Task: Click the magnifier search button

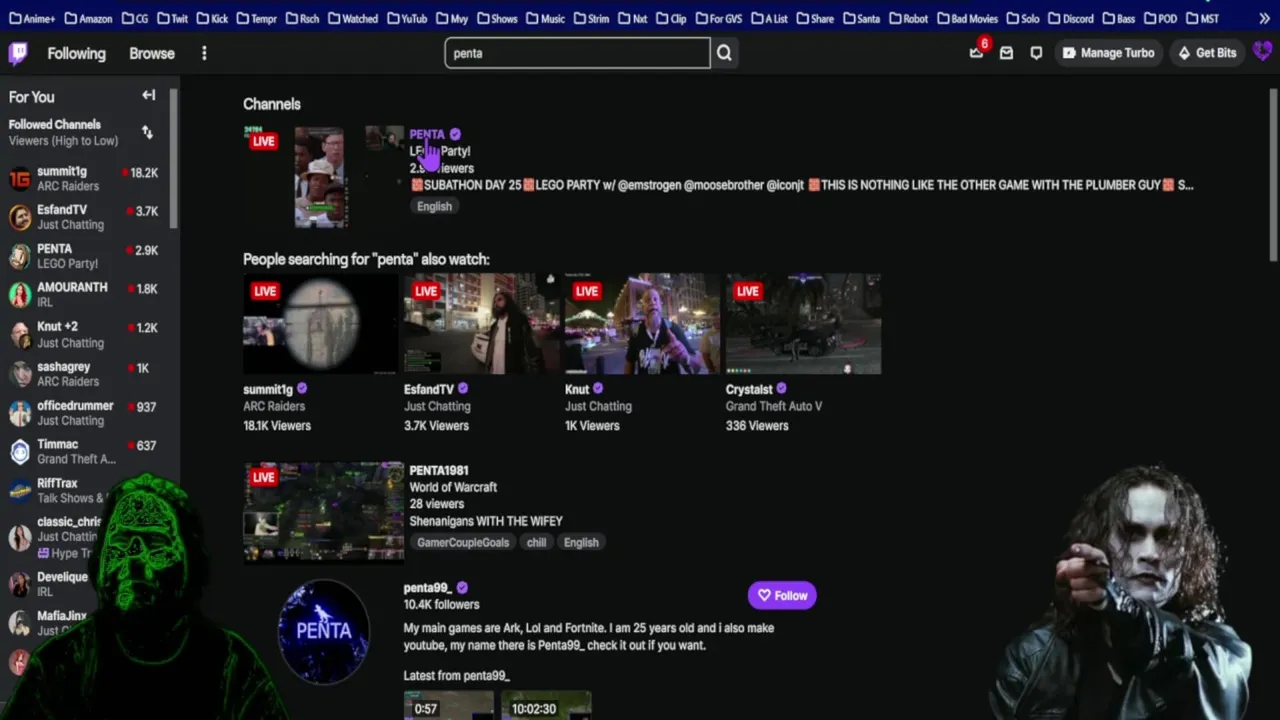Action: pos(724,53)
